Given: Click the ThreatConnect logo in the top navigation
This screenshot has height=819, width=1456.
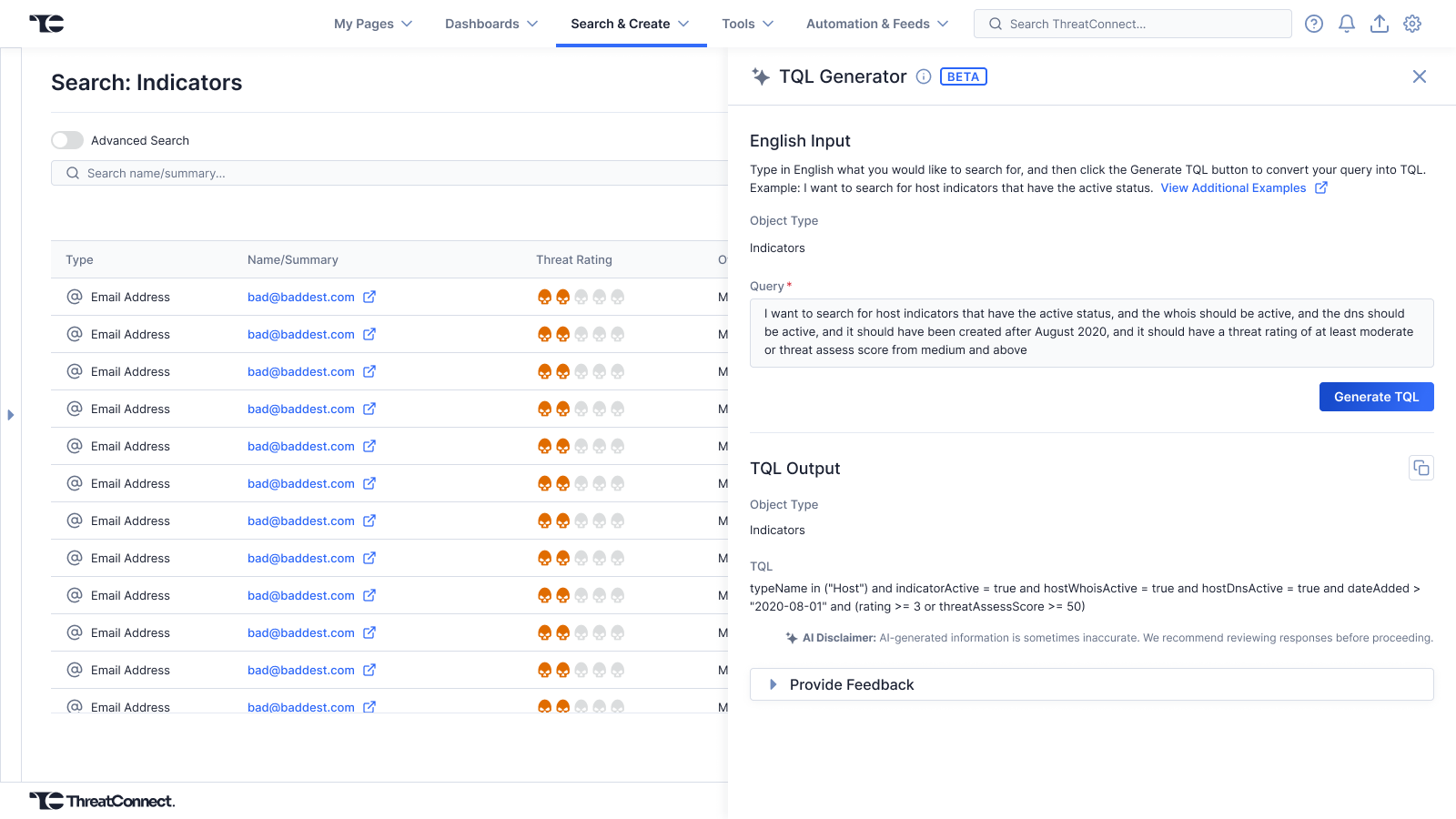Looking at the screenshot, I should pyautogui.click(x=46, y=24).
